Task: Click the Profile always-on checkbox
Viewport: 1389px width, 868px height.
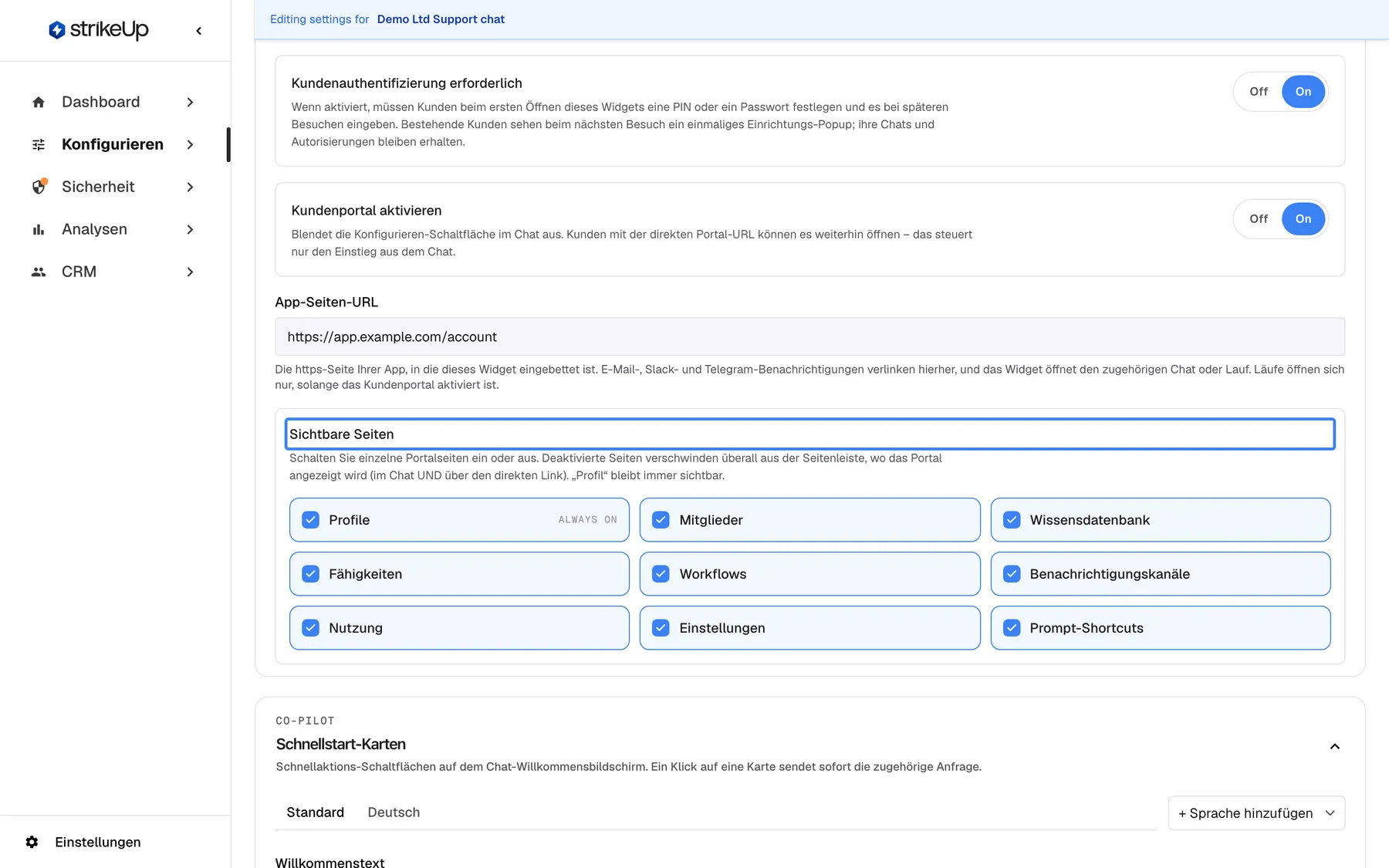Action: tap(310, 520)
